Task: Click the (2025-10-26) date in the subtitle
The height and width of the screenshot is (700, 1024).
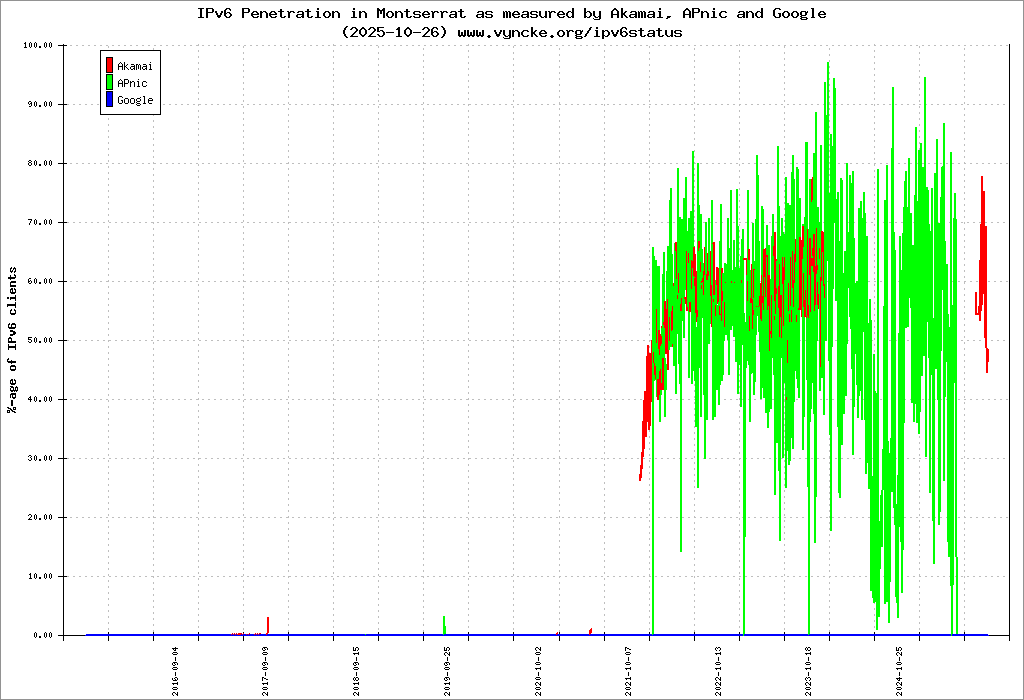Action: coord(396,32)
